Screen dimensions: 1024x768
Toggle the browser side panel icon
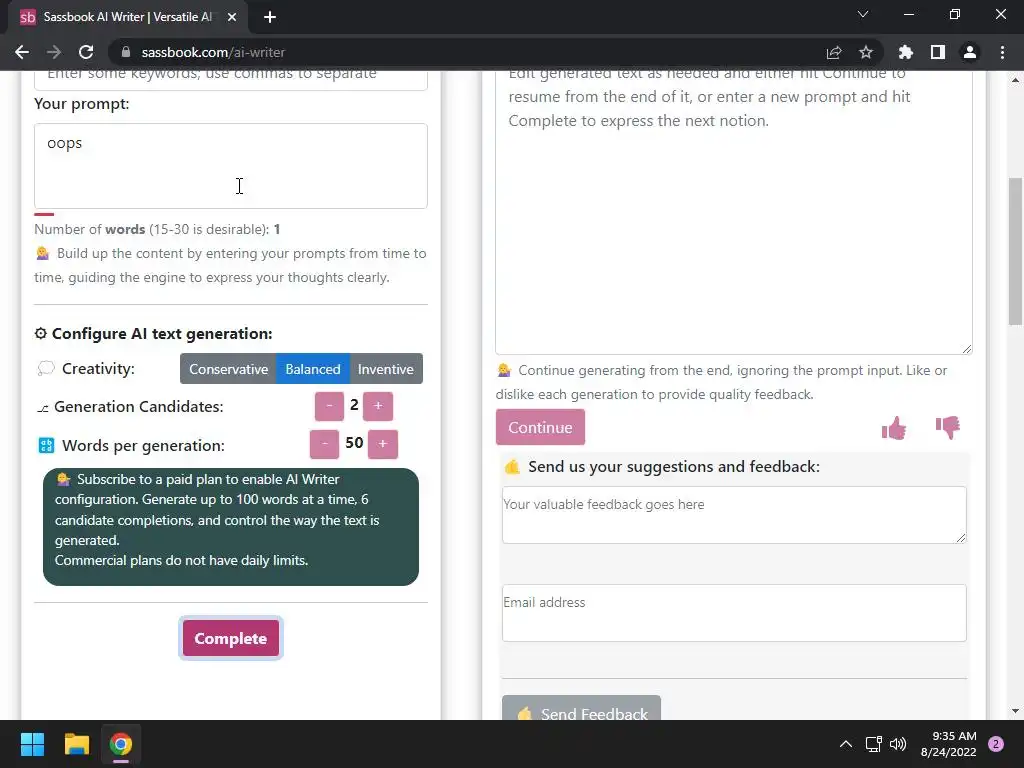(938, 52)
